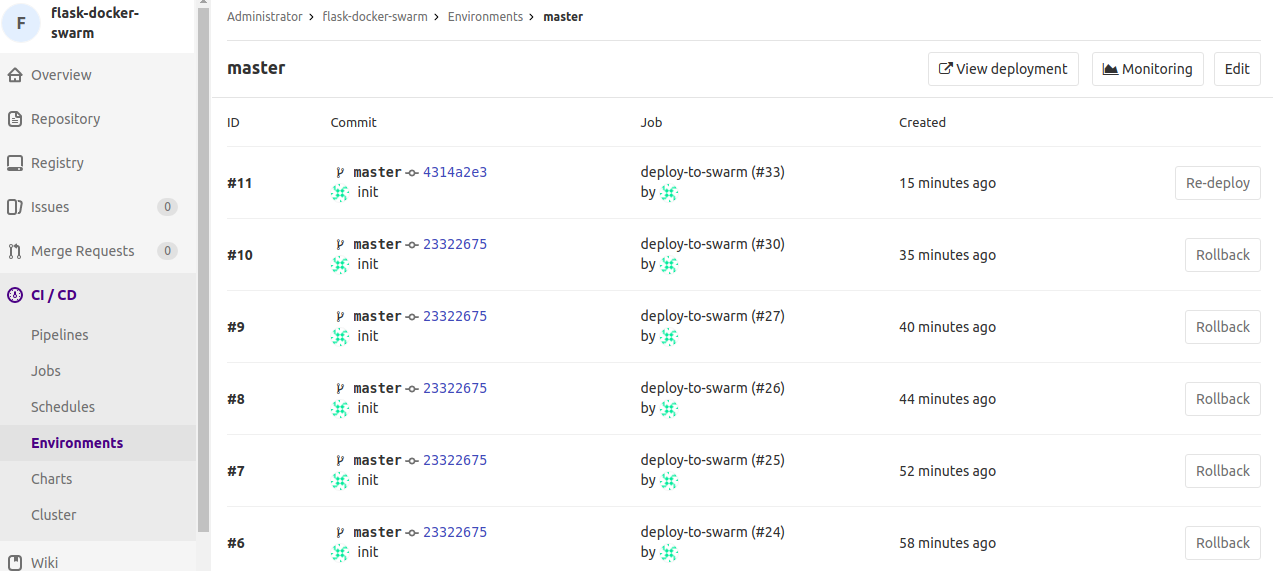Rollback to deployment #8

pos(1222,399)
